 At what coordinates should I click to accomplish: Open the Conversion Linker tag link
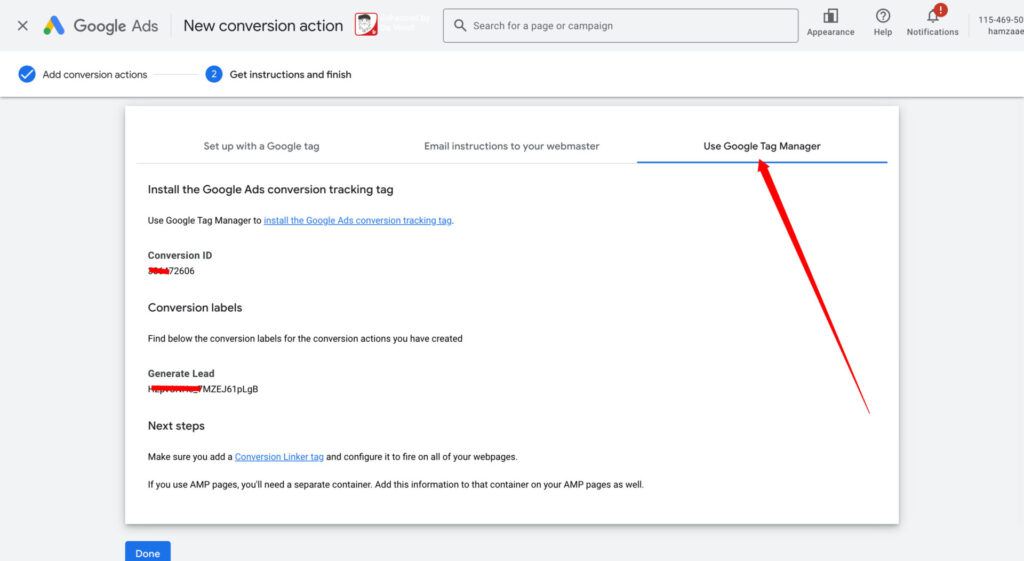[x=279, y=457]
